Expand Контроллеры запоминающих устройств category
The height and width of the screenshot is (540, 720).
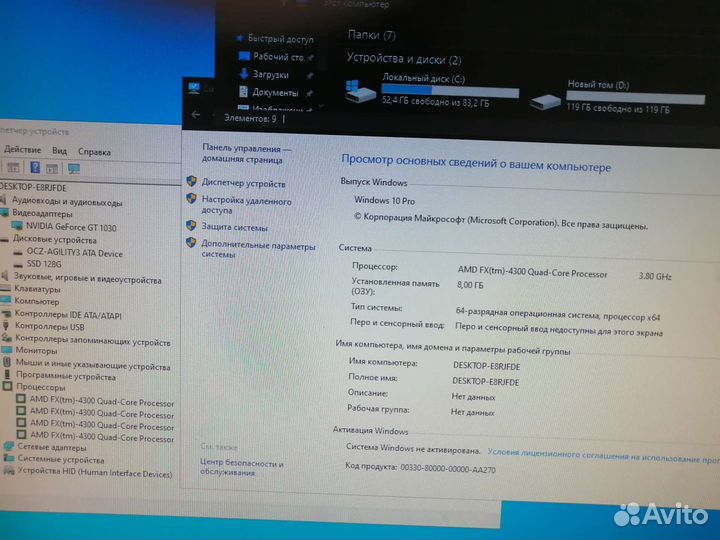[93, 340]
